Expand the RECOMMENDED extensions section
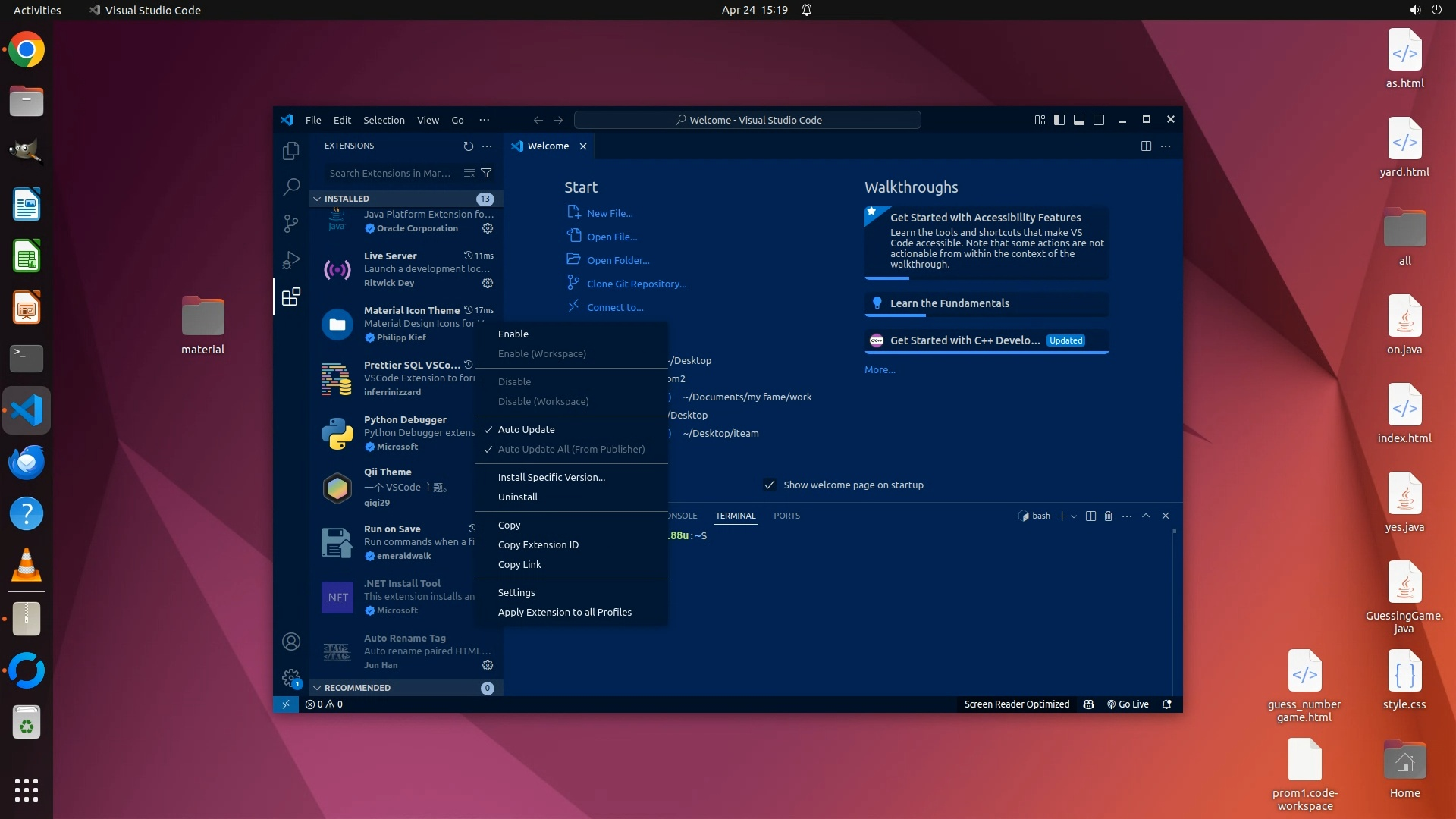 [357, 688]
